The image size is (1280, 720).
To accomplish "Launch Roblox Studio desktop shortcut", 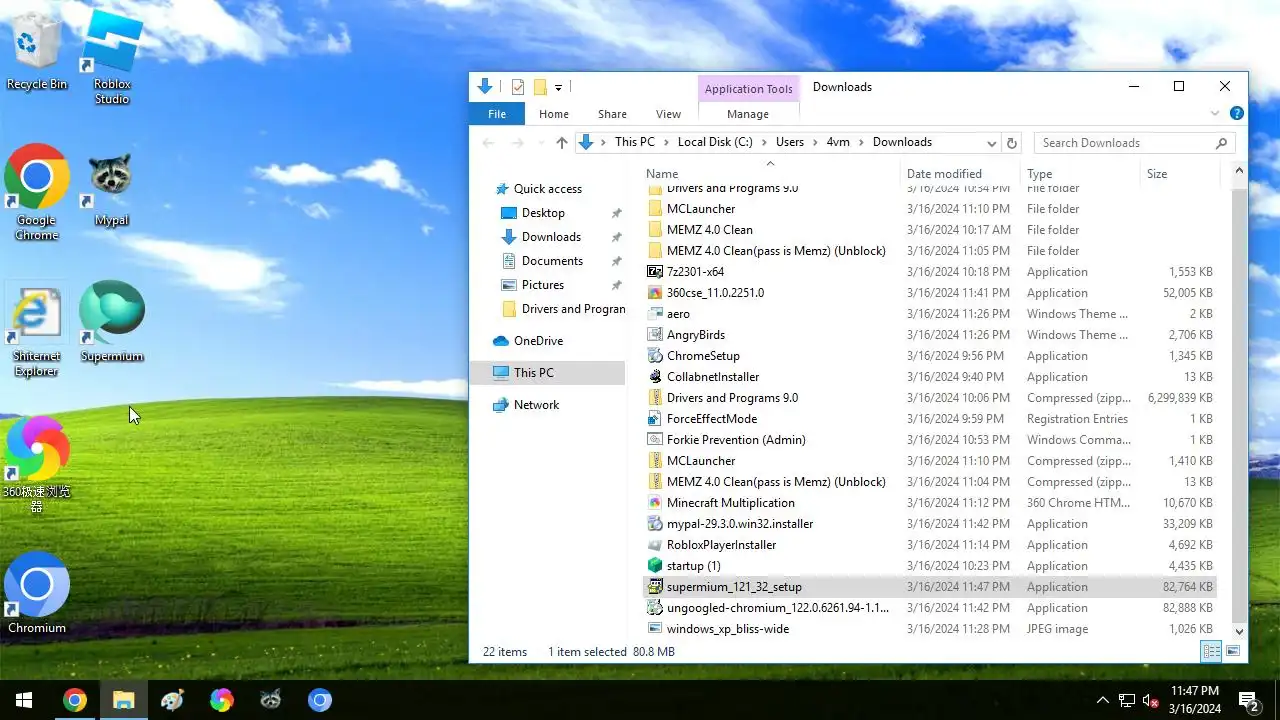I will click(112, 56).
